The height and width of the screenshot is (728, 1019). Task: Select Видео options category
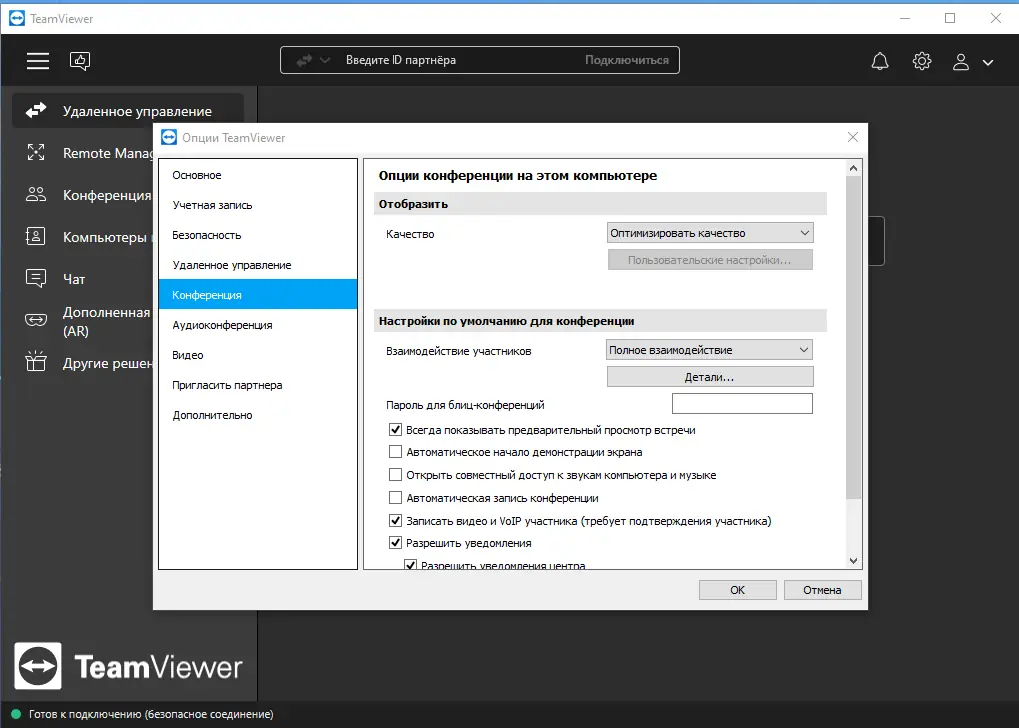tap(258, 354)
